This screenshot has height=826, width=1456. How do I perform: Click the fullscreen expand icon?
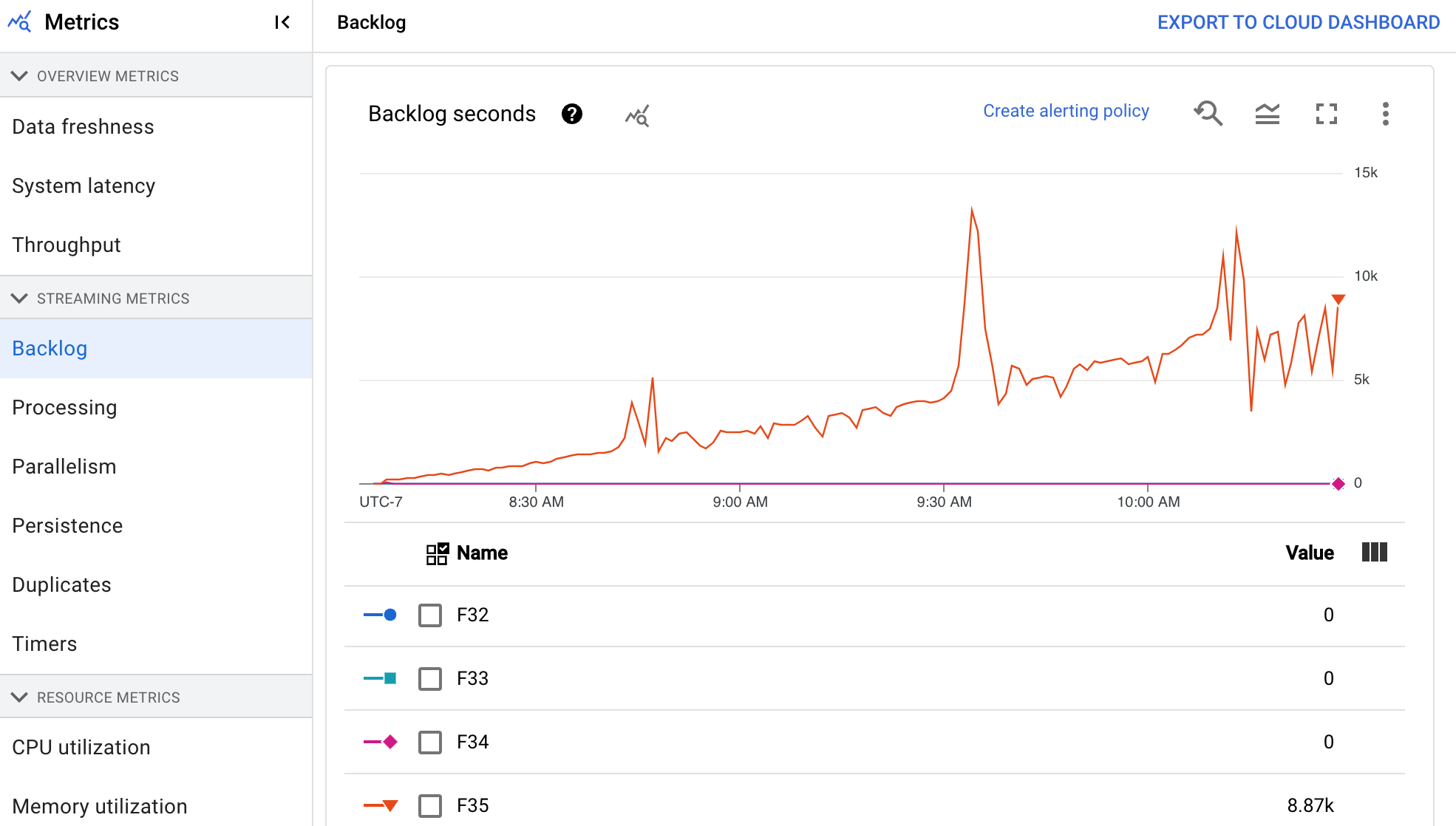(1325, 113)
